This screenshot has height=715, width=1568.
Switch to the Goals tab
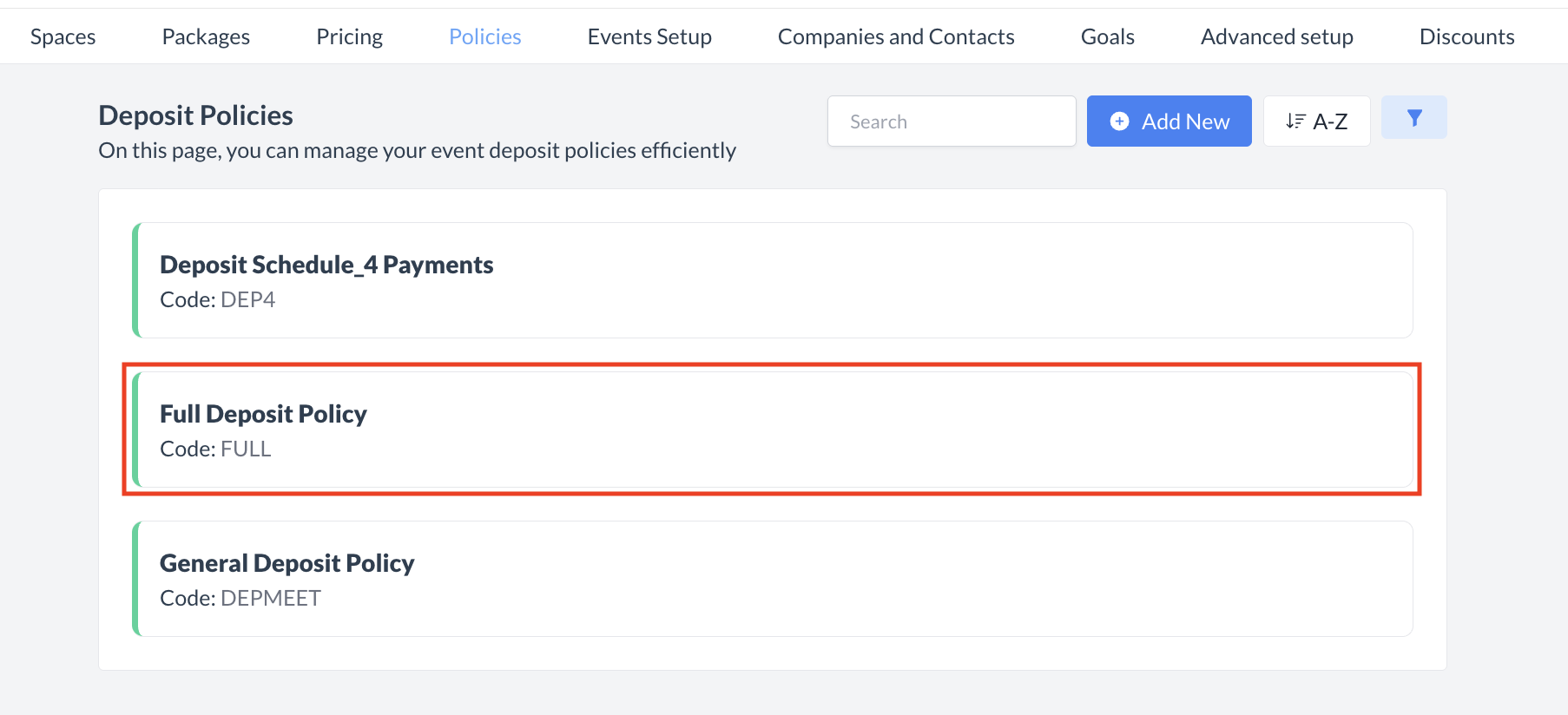(x=1107, y=36)
